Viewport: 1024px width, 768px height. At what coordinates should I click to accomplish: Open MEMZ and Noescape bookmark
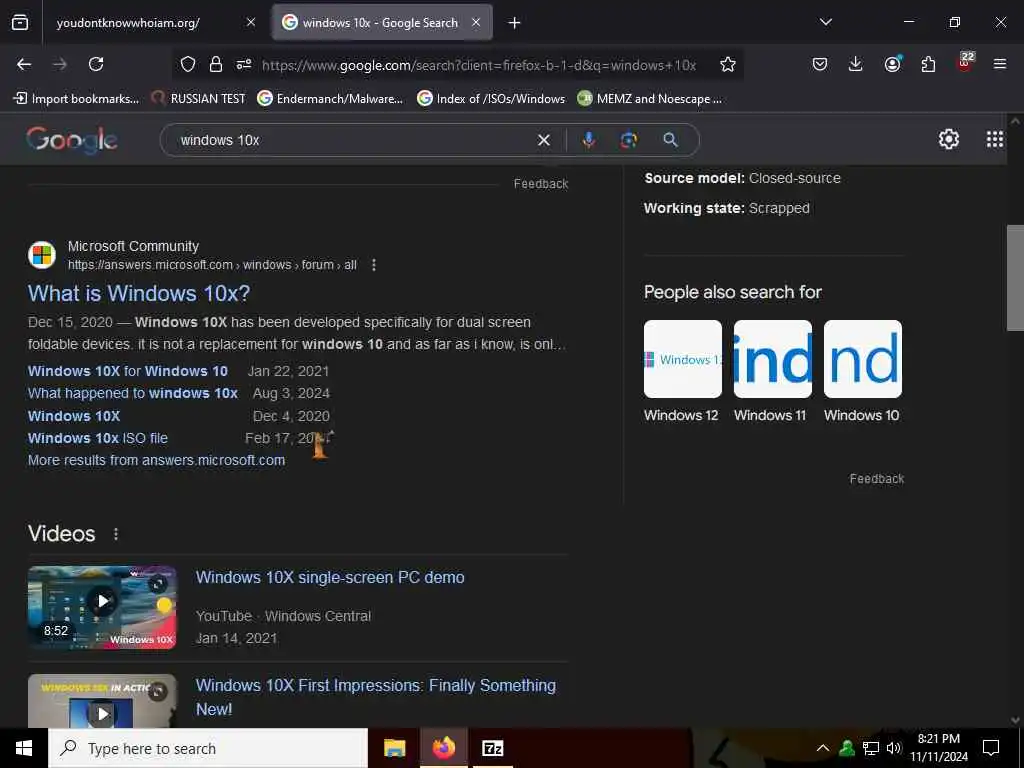[650, 99]
